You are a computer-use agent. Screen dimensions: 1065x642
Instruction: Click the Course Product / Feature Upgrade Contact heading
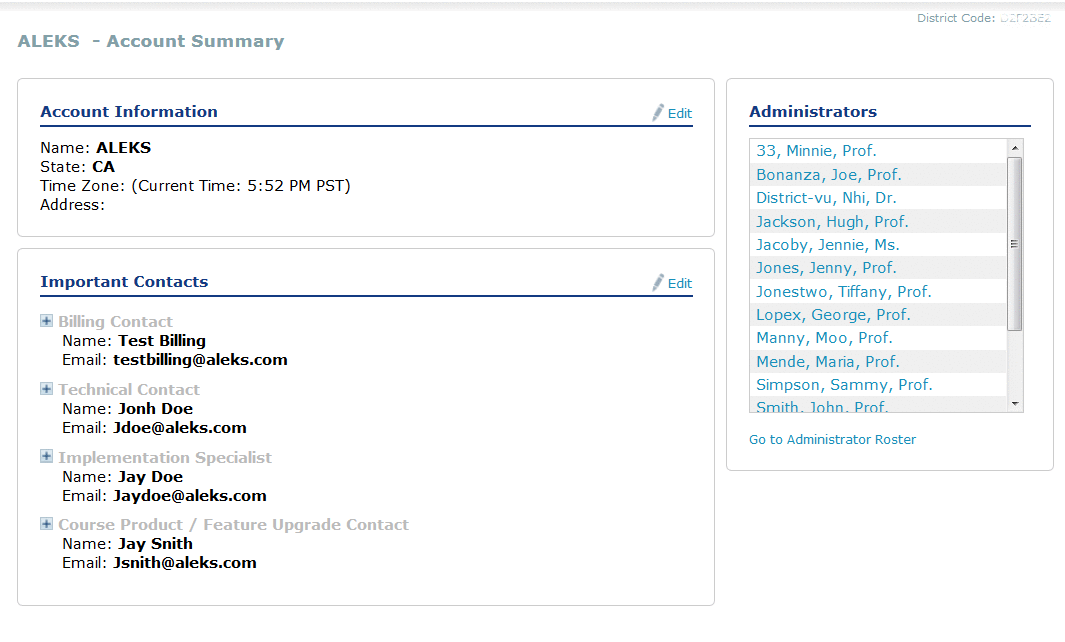pyautogui.click(x=234, y=524)
